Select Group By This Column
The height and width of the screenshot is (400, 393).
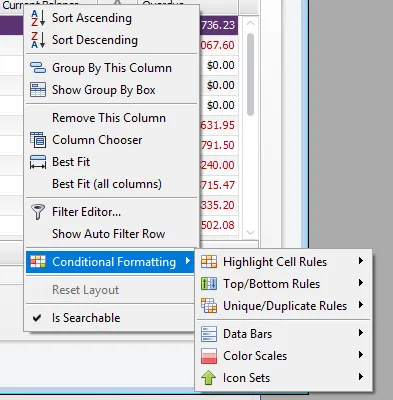pos(112,68)
